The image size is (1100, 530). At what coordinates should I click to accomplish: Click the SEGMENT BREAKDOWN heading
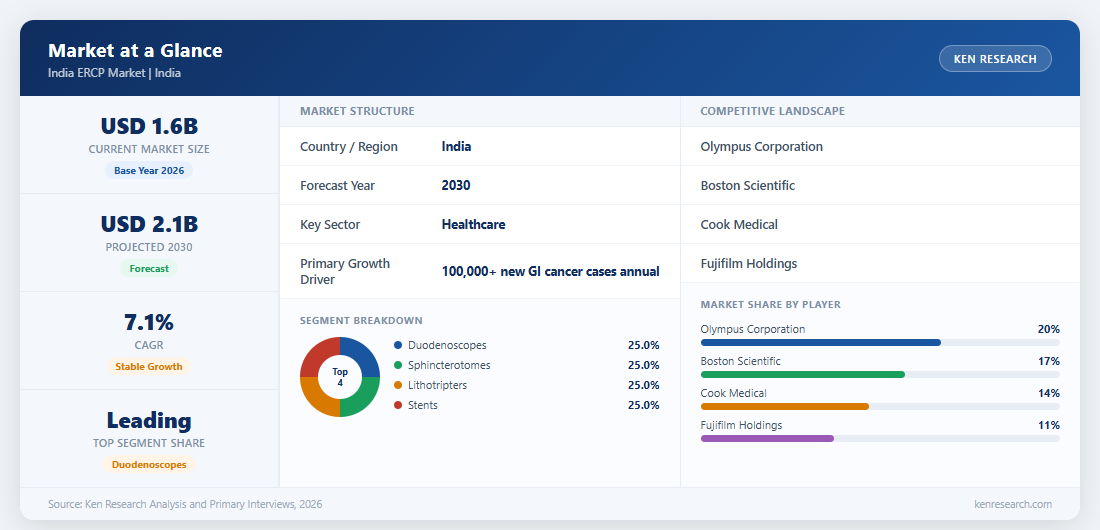361,321
